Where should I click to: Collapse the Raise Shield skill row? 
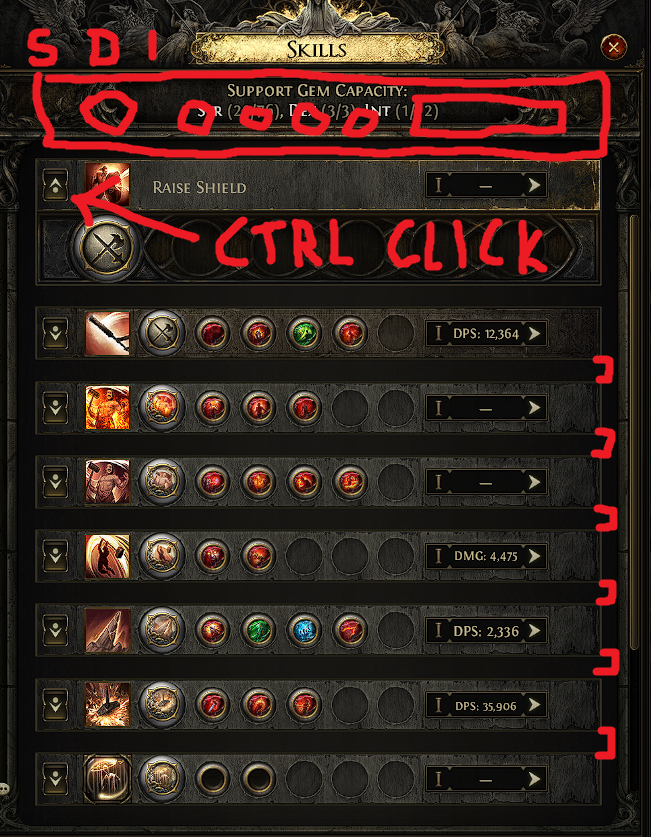click(x=55, y=185)
